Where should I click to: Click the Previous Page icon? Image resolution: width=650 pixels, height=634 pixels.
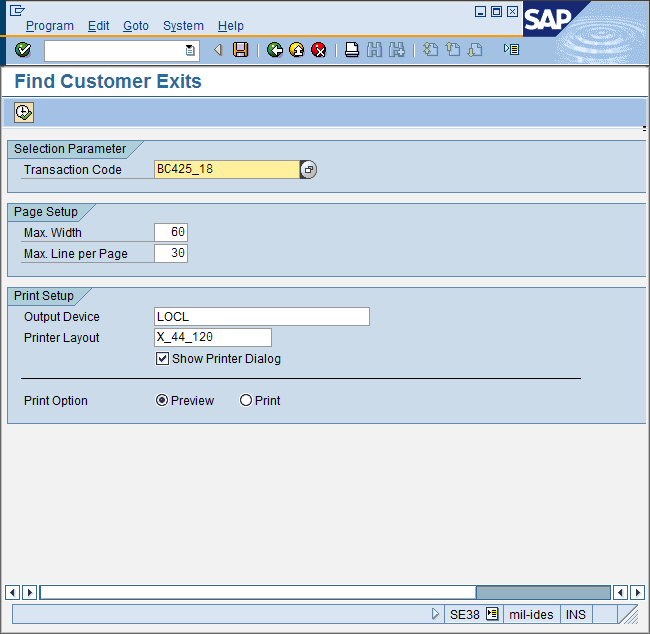pos(453,50)
